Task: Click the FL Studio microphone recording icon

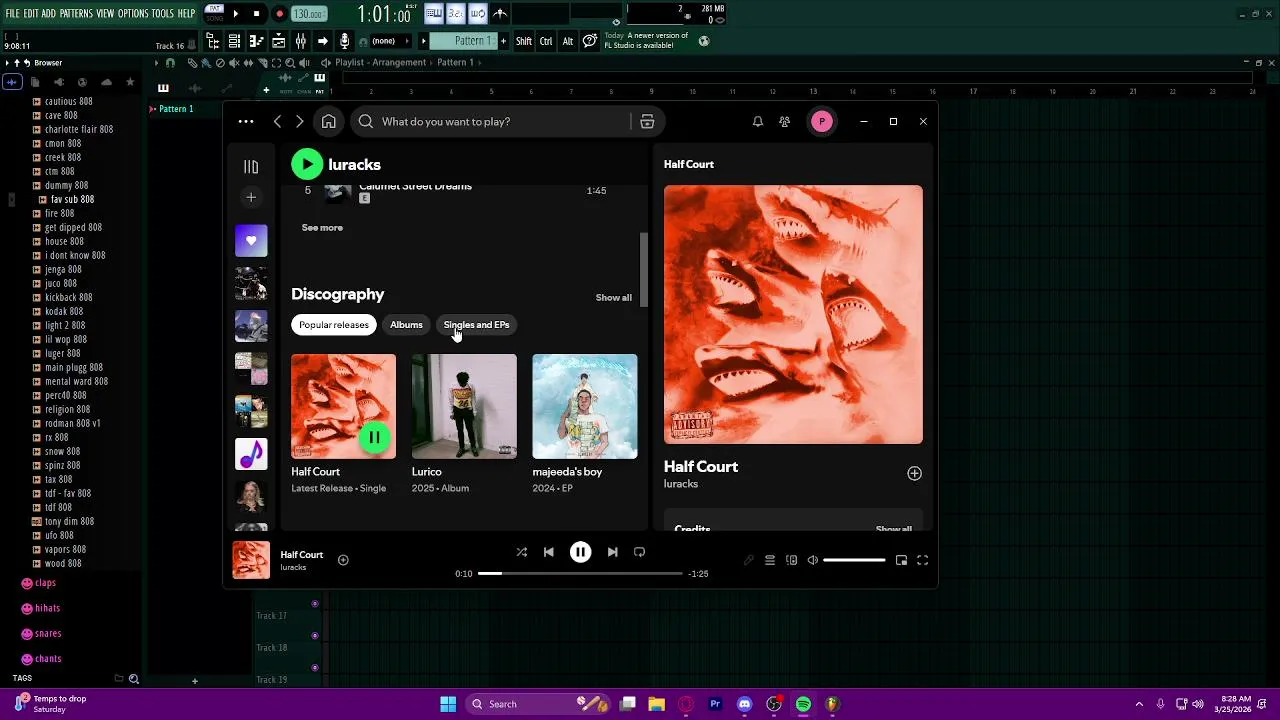Action: point(344,41)
